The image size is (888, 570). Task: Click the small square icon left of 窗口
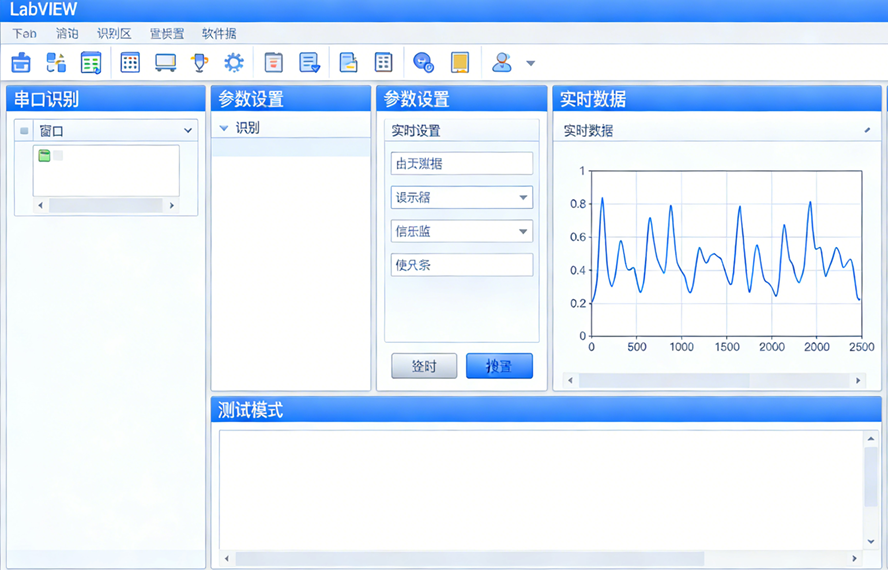click(x=24, y=131)
